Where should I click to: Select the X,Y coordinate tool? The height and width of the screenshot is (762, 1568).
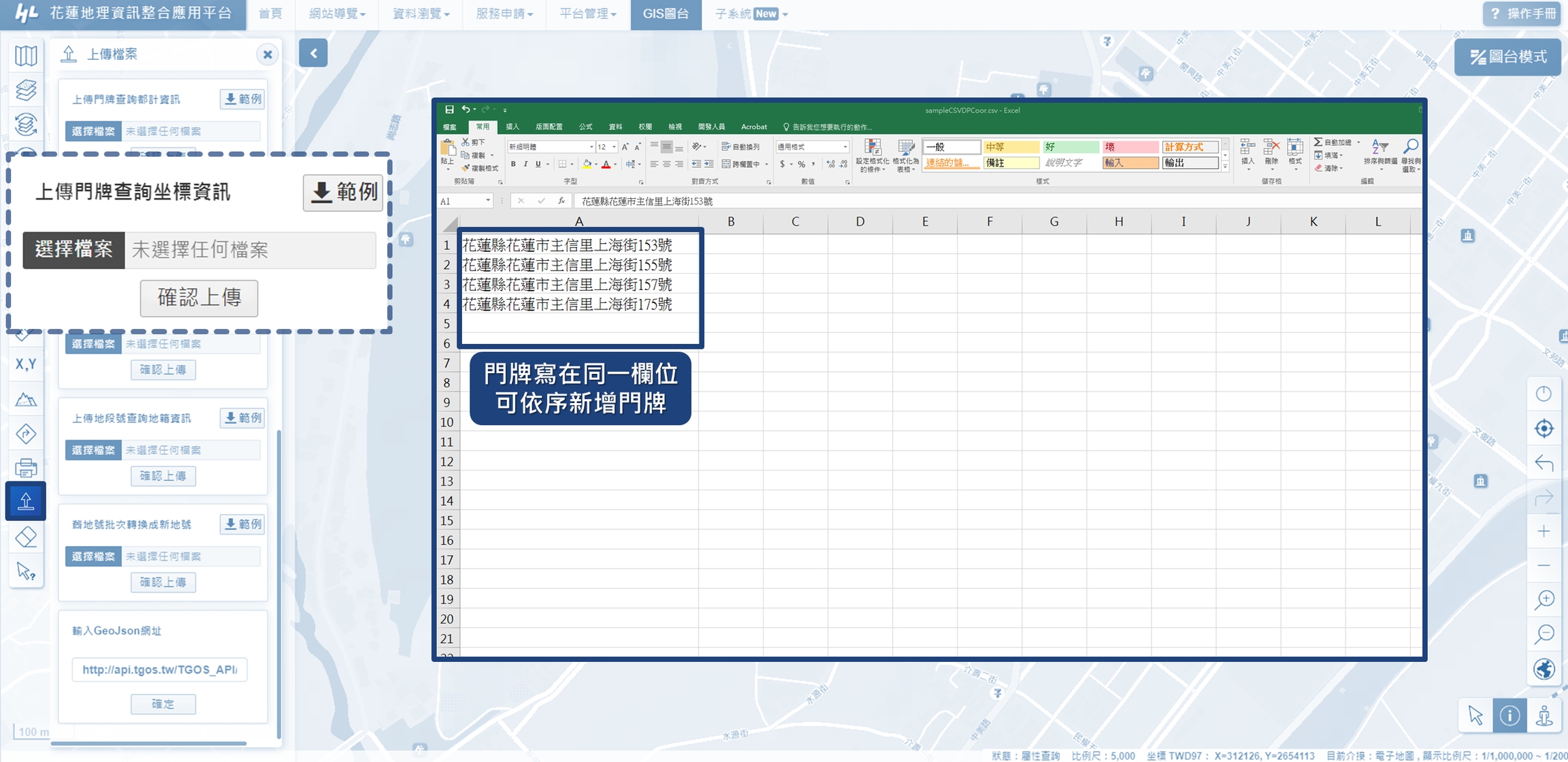[26, 364]
